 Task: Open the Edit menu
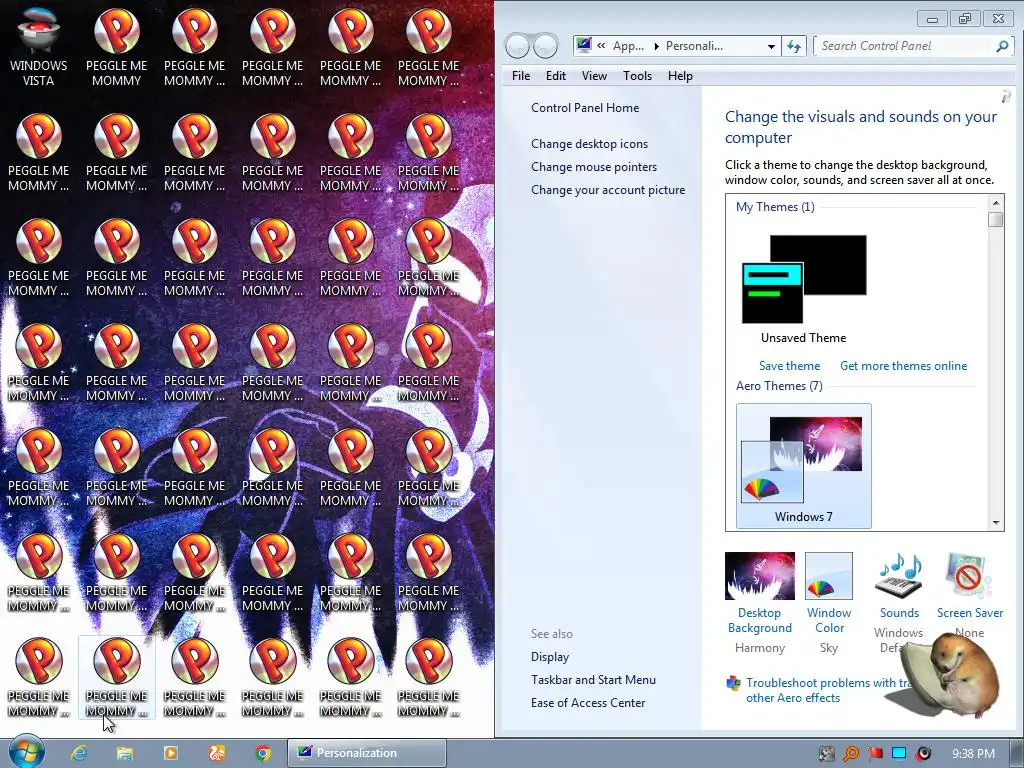556,76
